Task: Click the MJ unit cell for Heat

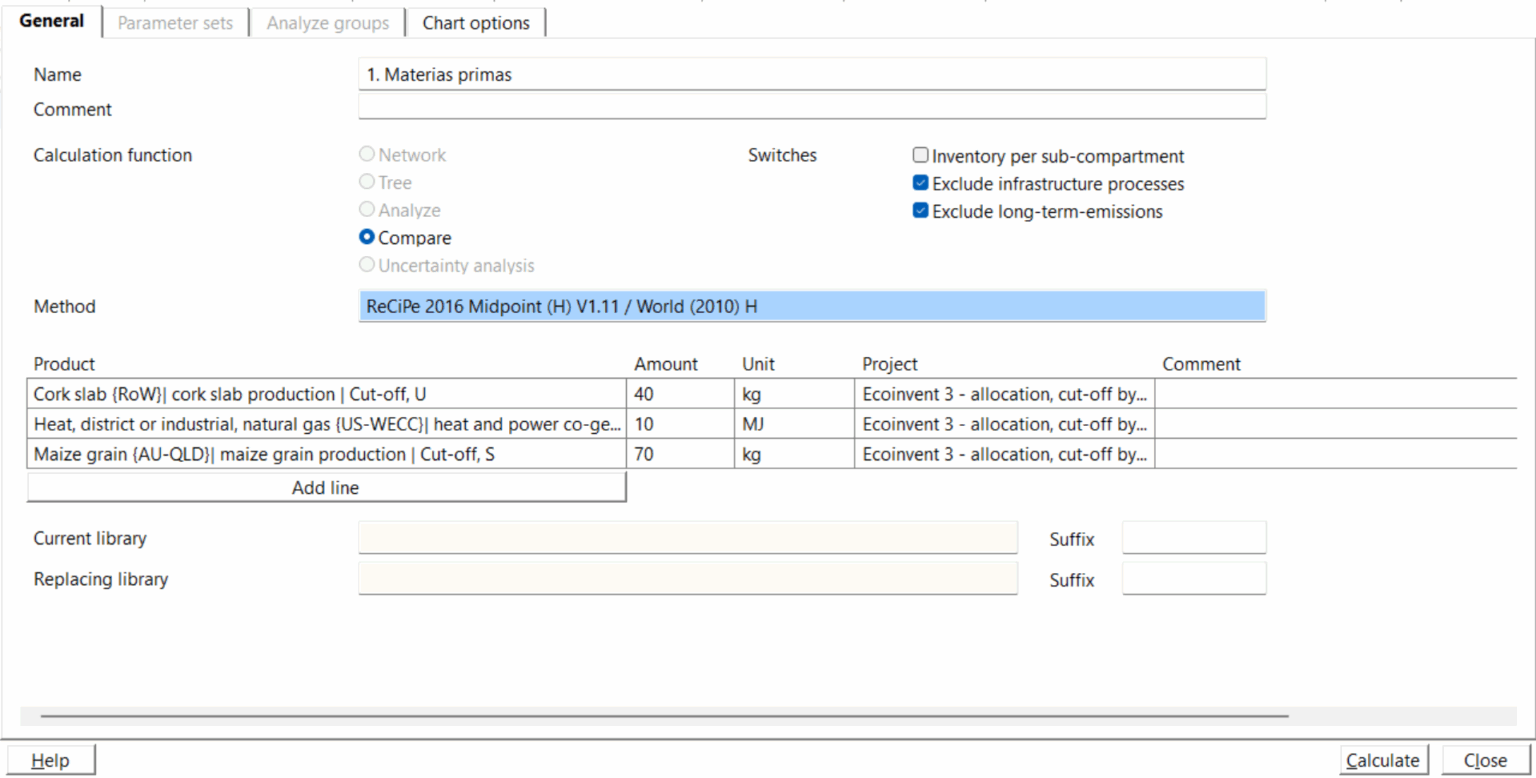Action: pyautogui.click(x=793, y=425)
